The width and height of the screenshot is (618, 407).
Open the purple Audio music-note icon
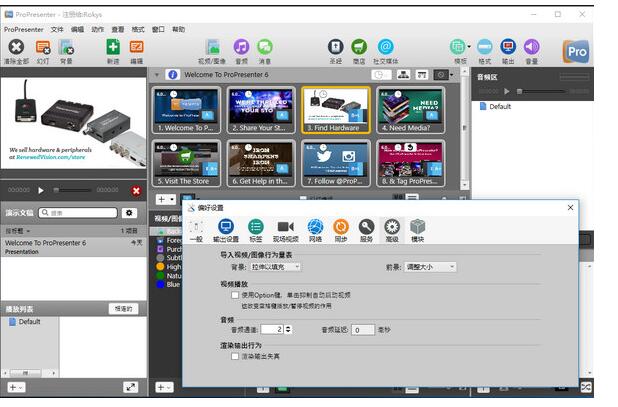(241, 47)
